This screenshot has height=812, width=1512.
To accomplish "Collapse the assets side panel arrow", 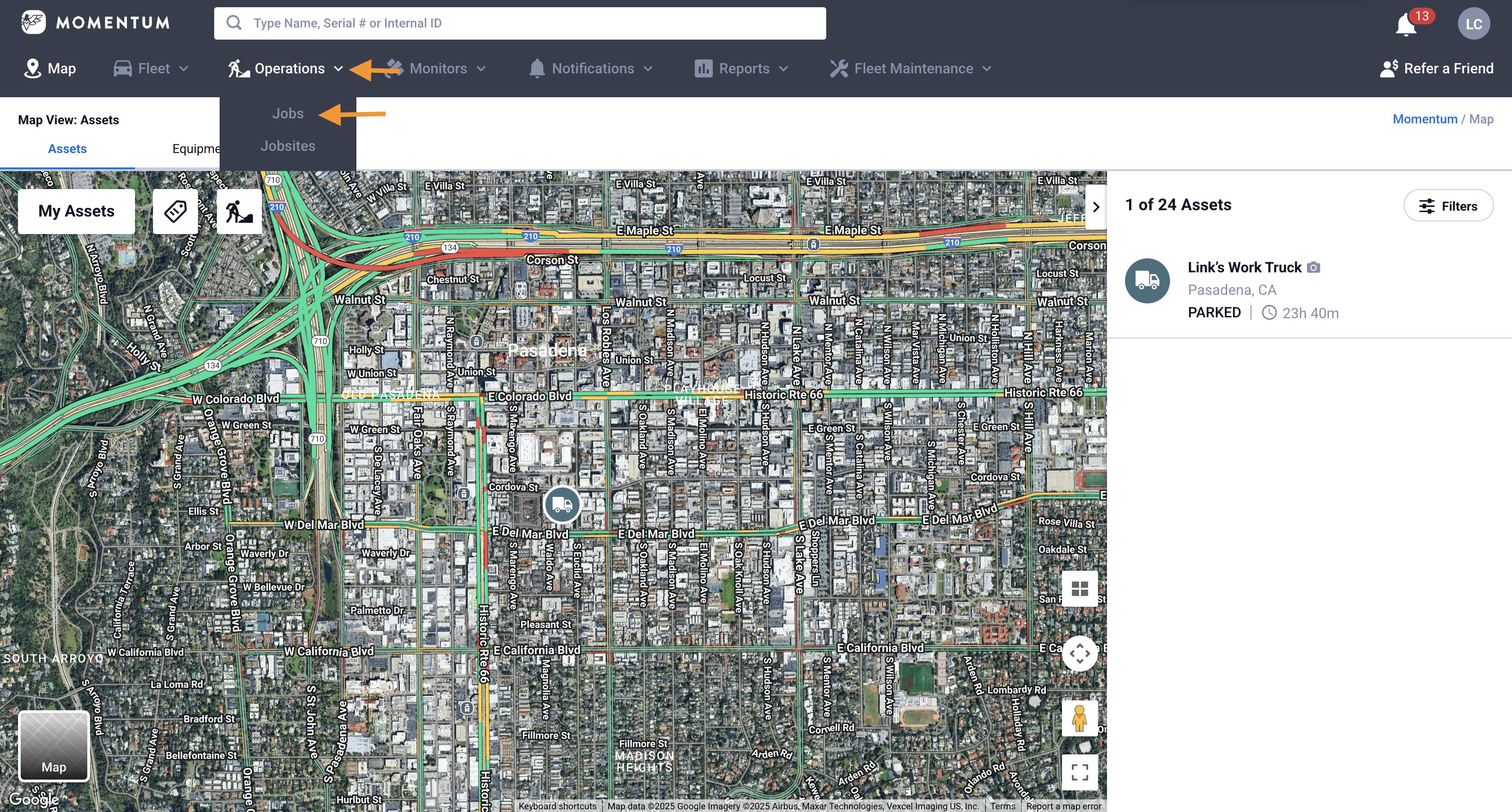I will [x=1095, y=207].
